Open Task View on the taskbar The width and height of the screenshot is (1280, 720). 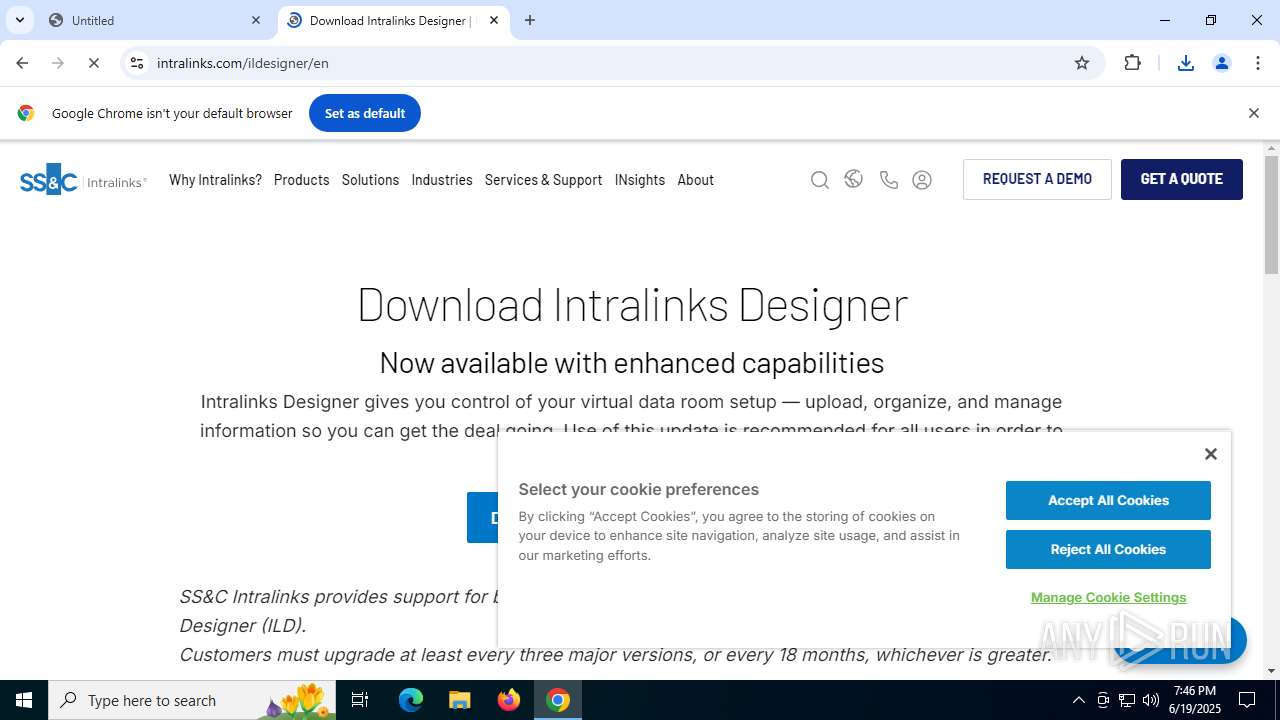coord(360,700)
